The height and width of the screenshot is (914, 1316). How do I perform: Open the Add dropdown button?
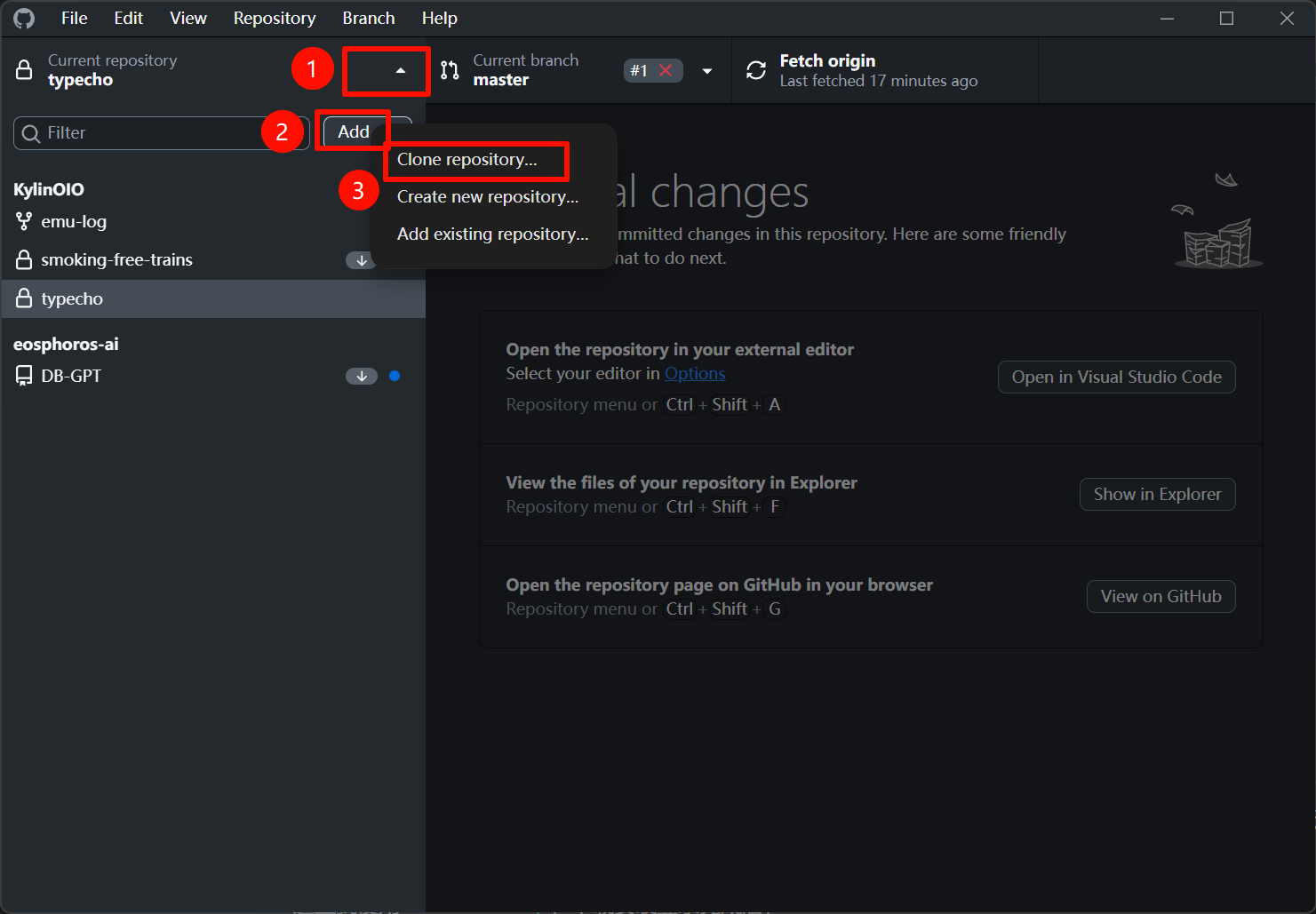pos(355,132)
